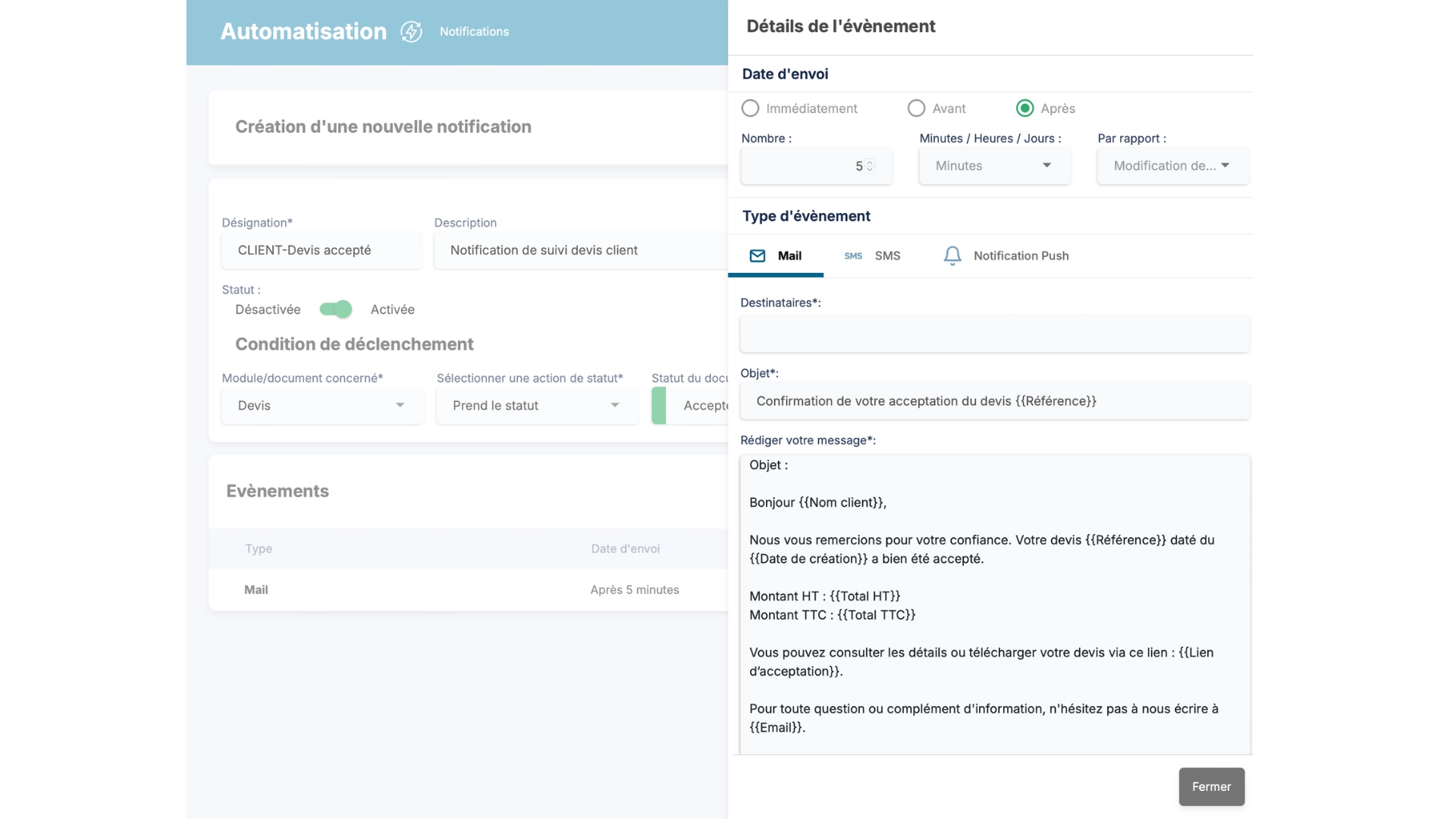Click the Objet subject field
Viewport: 1456px width, 819px height.
pos(994,401)
